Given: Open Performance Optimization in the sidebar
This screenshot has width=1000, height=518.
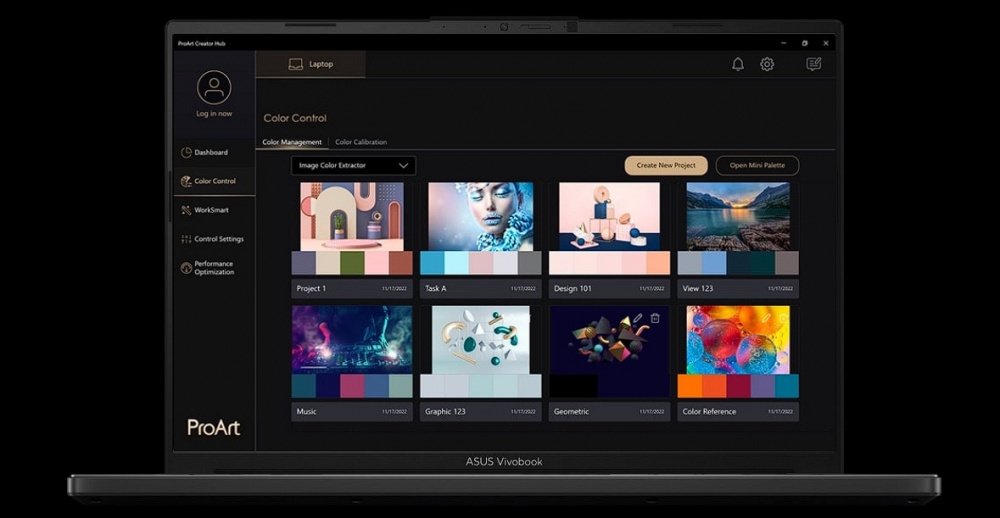Looking at the screenshot, I should (213, 268).
